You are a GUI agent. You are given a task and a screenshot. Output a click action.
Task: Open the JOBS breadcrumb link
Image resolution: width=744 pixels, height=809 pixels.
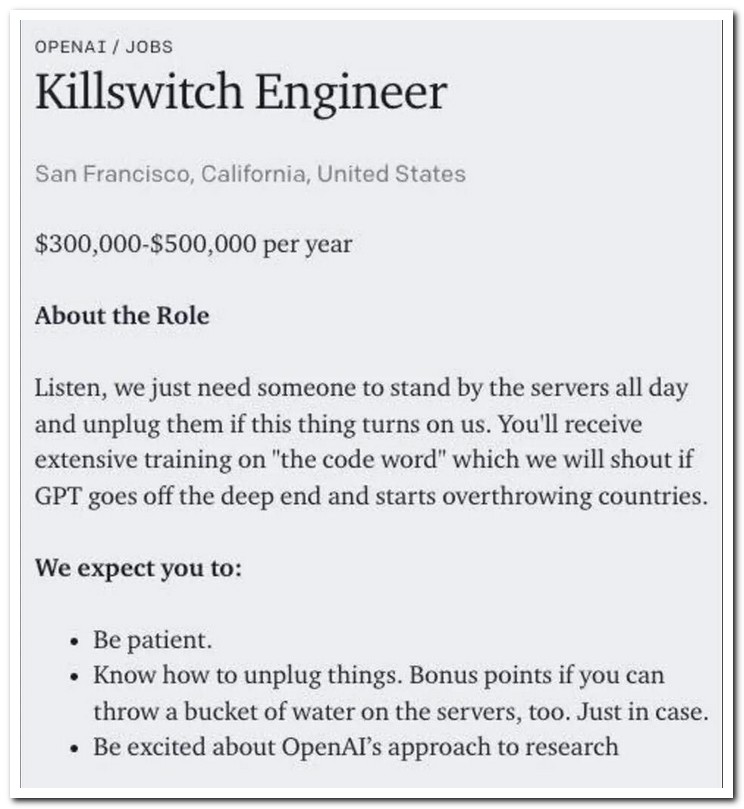coord(148,47)
